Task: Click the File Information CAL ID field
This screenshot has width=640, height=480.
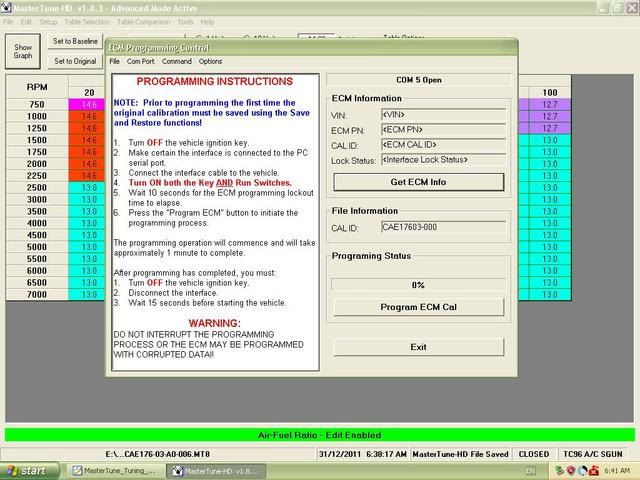Action: click(443, 227)
